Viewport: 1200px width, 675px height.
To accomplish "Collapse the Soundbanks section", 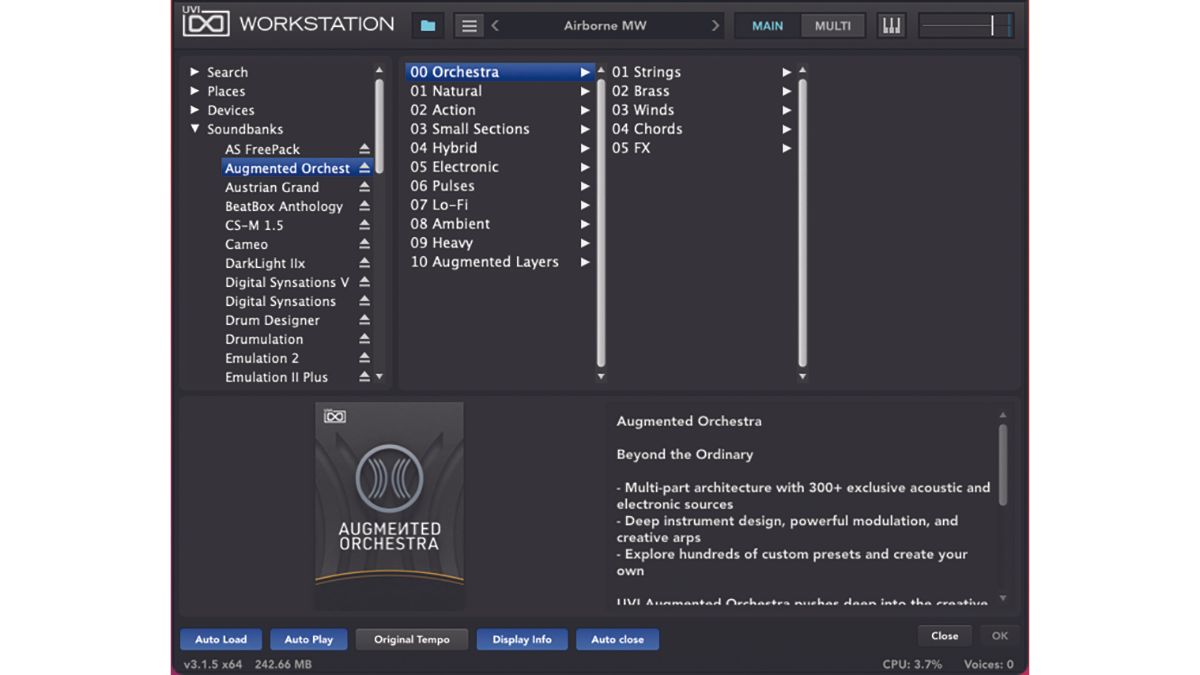I will click(196, 129).
